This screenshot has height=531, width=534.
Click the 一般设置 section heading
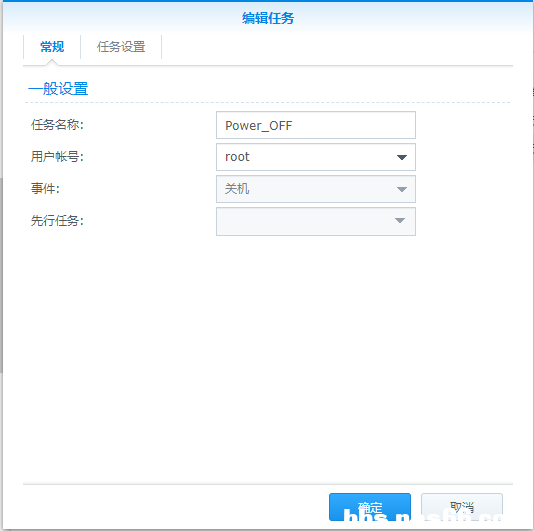pos(58,89)
